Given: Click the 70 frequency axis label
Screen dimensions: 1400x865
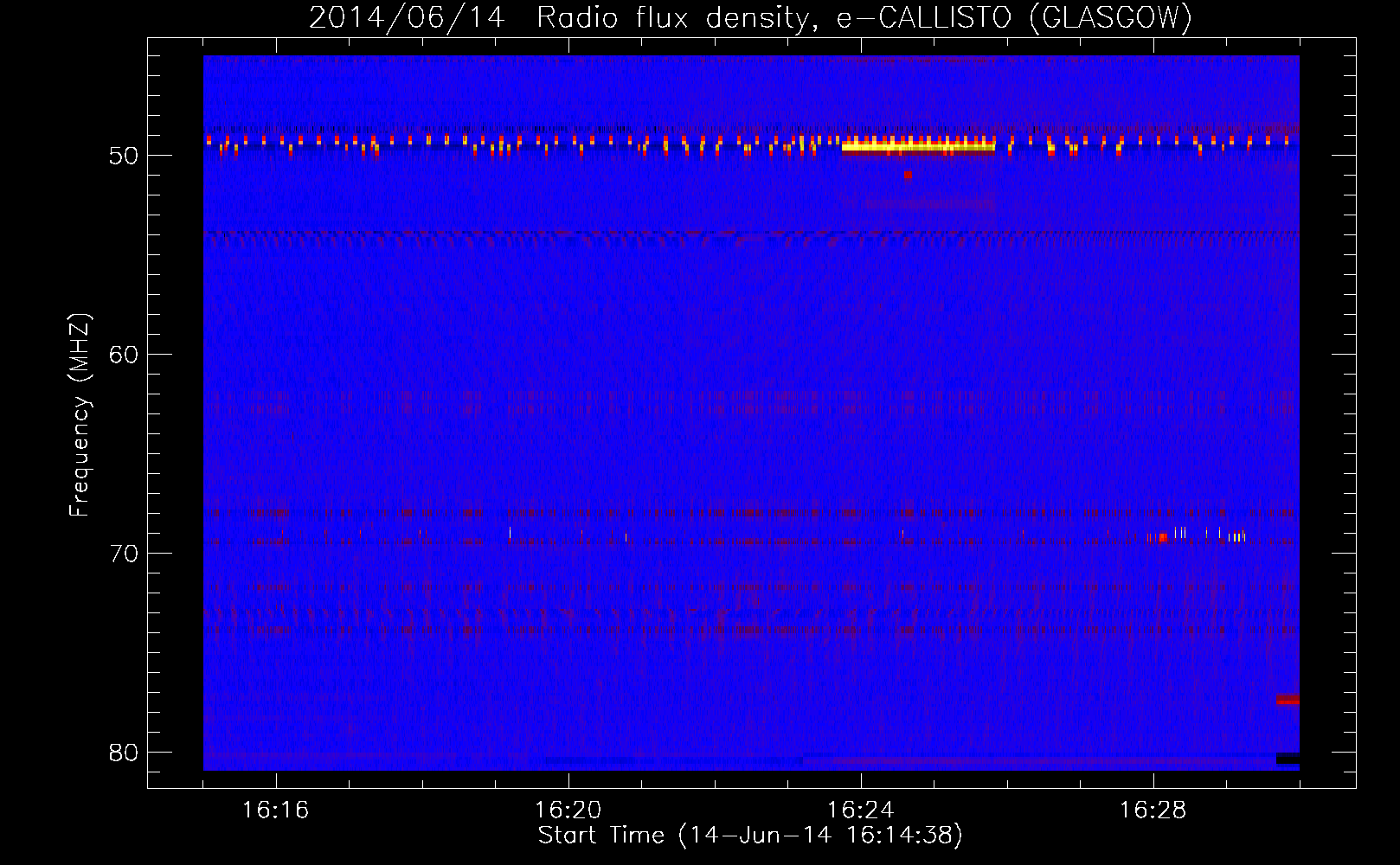Looking at the screenshot, I should pos(124,554).
